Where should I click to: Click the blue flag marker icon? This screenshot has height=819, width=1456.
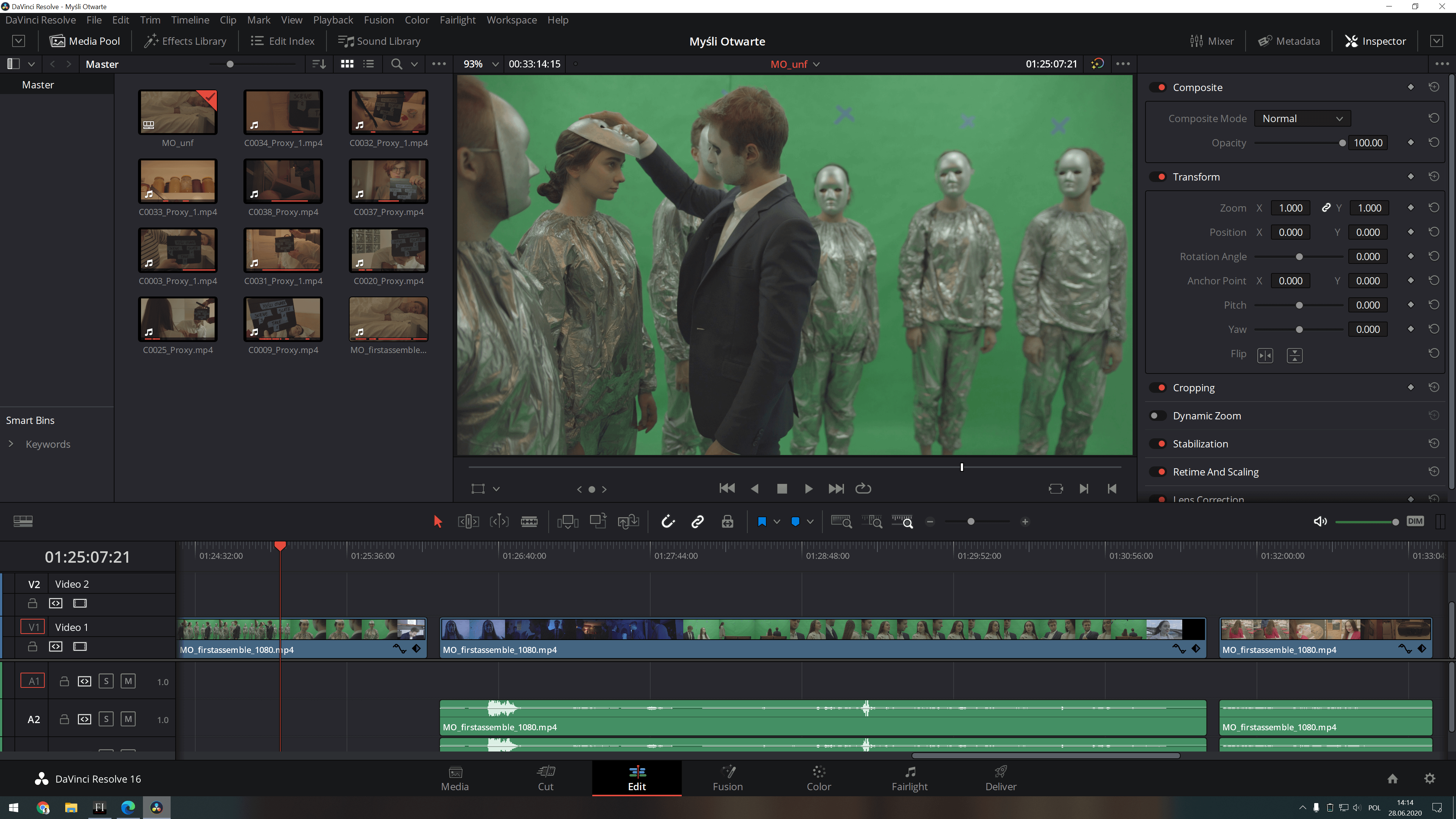[762, 522]
